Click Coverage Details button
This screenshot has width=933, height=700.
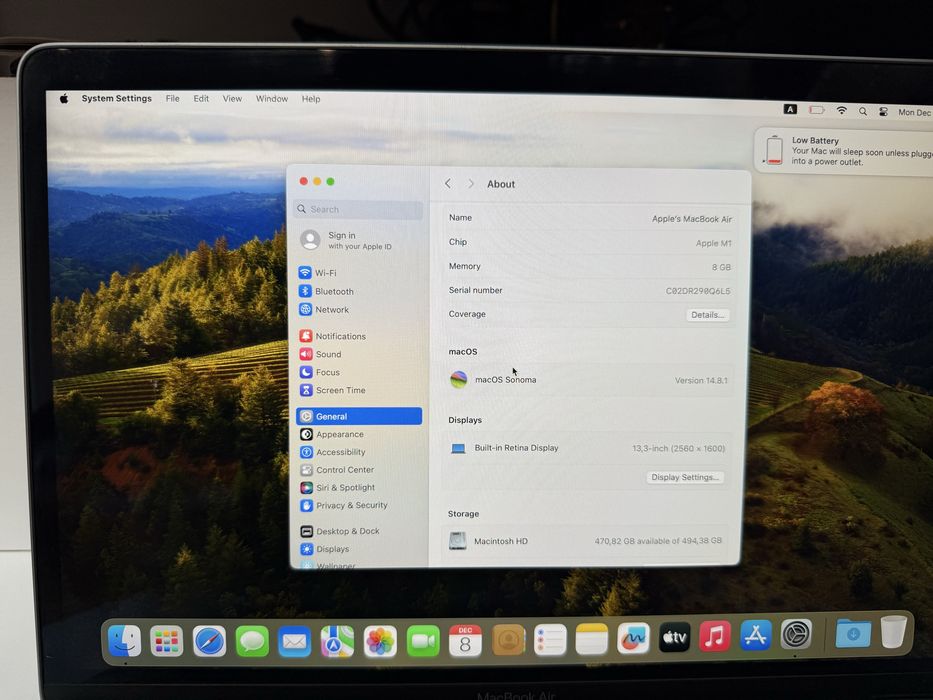click(707, 315)
